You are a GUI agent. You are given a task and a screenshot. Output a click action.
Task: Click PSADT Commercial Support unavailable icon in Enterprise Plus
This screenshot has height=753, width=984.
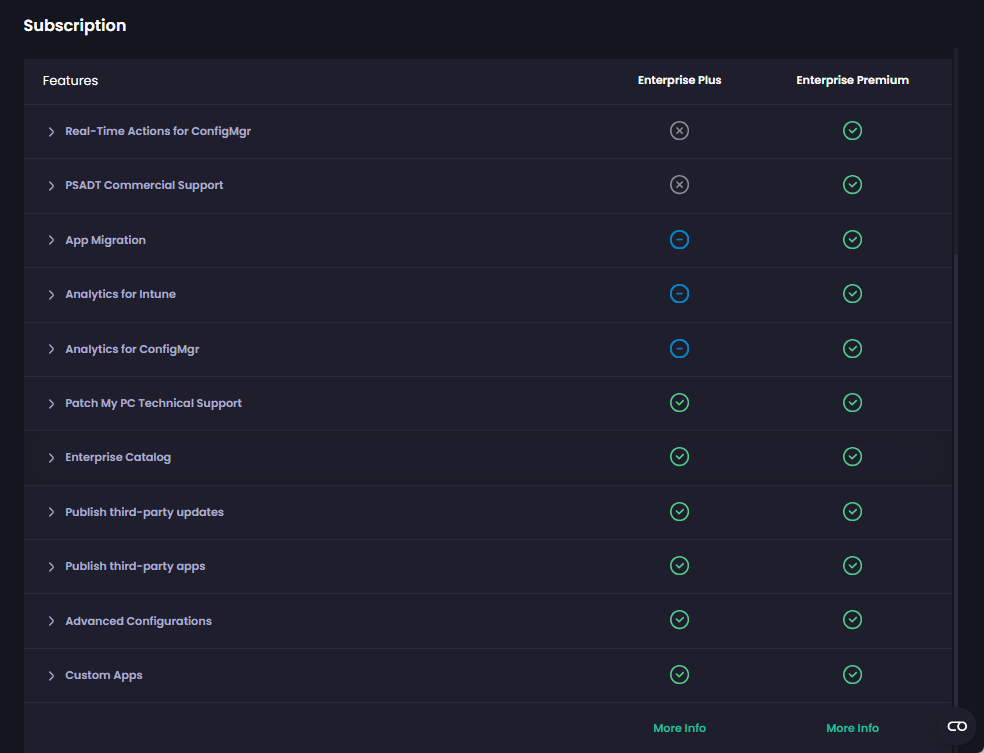tap(679, 185)
